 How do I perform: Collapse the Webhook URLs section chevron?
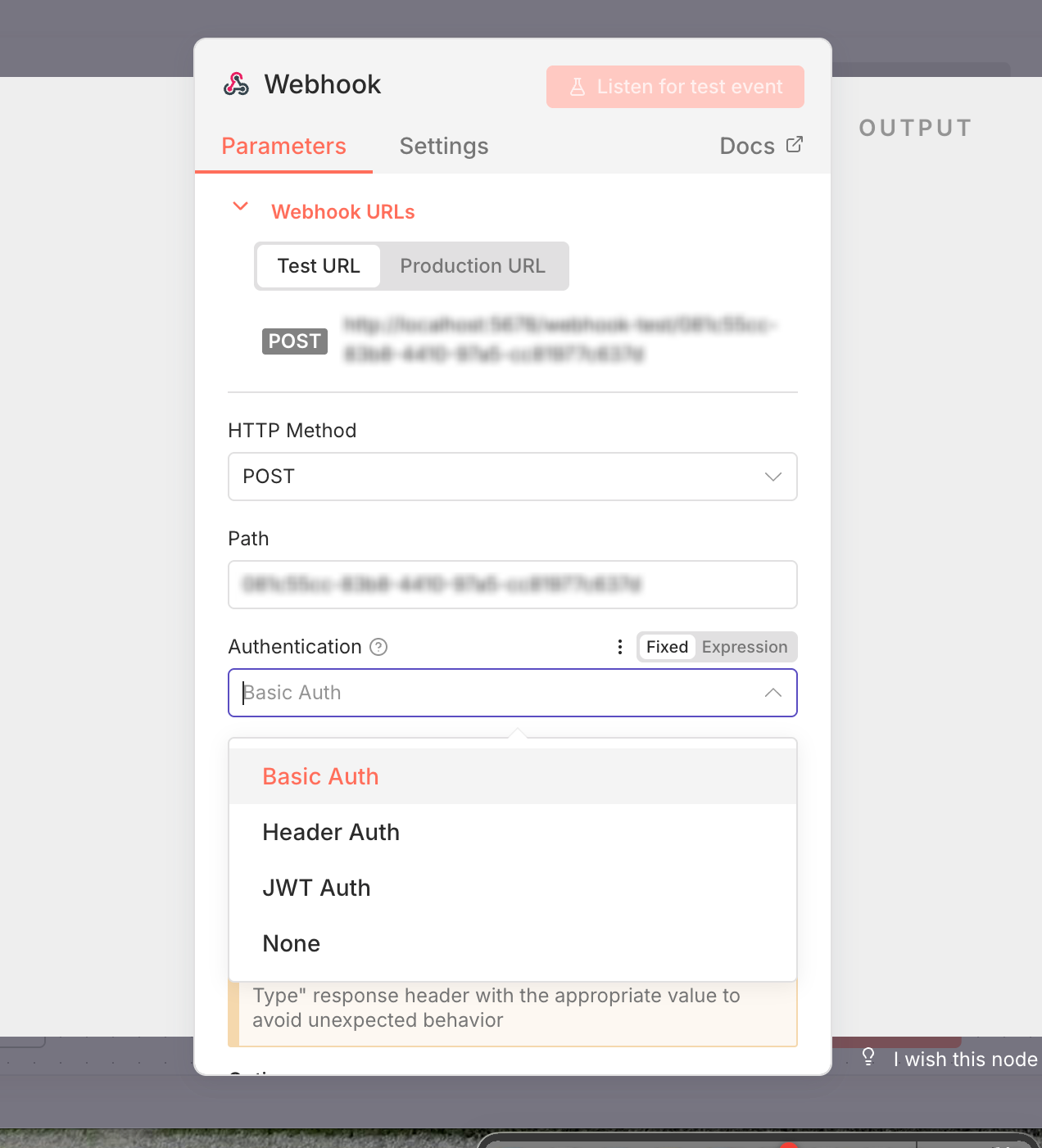(240, 206)
